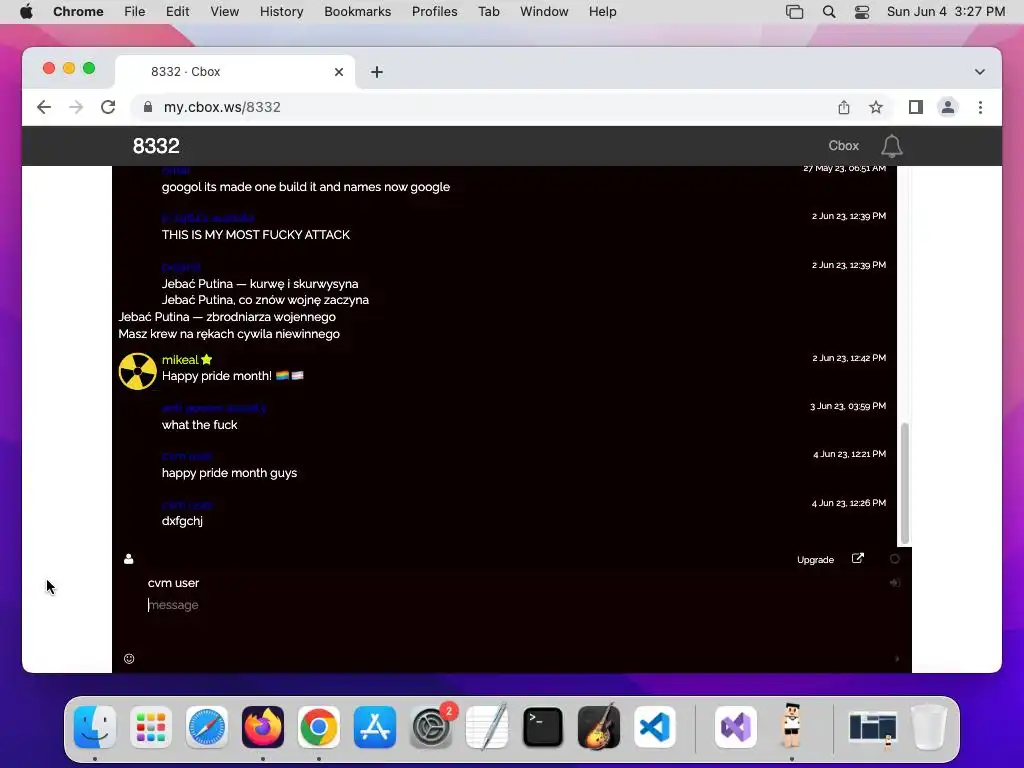This screenshot has width=1024, height=768.
Task: Open TextEdit from the dock
Action: [x=487, y=727]
